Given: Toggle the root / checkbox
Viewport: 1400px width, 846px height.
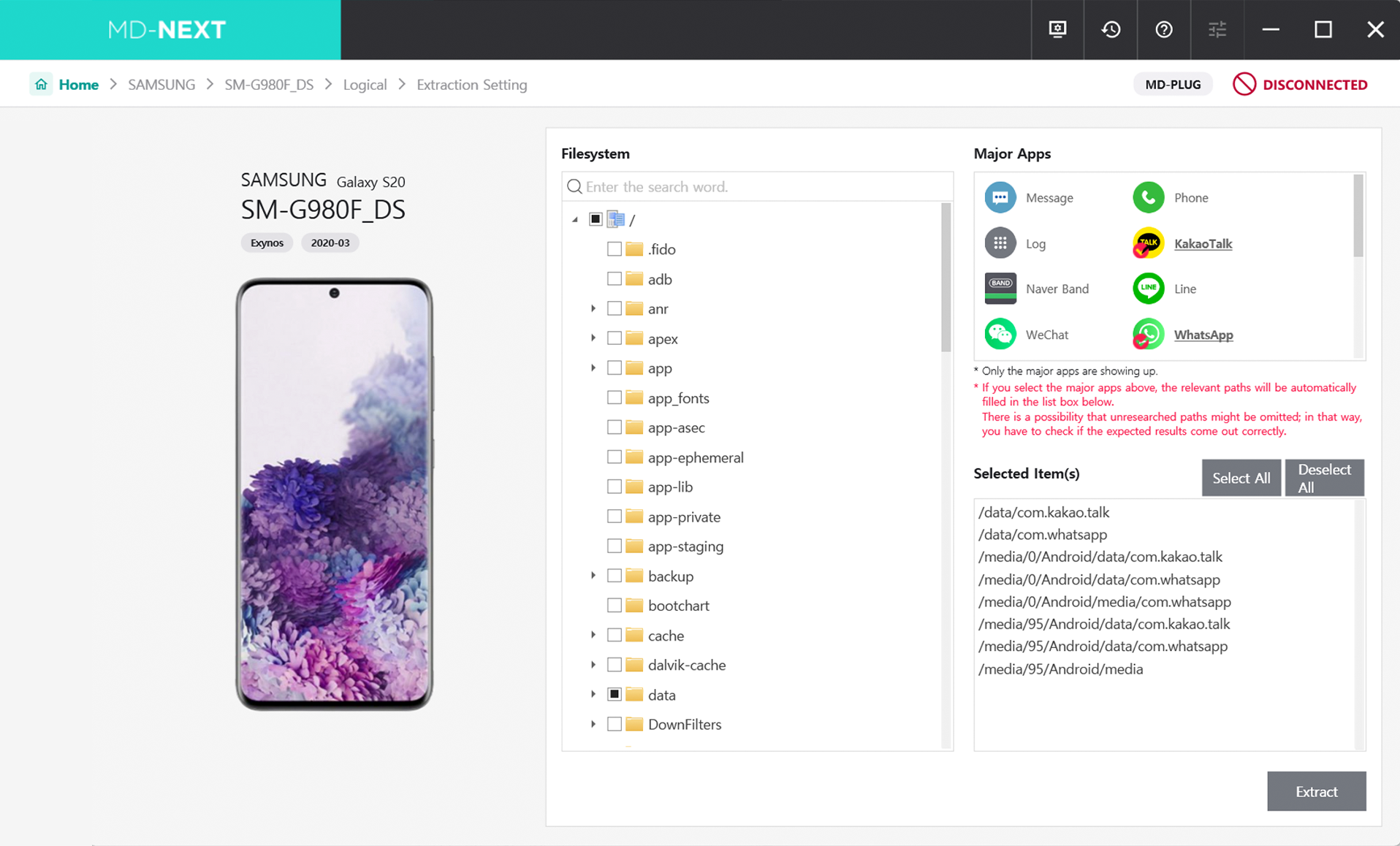Looking at the screenshot, I should point(596,219).
